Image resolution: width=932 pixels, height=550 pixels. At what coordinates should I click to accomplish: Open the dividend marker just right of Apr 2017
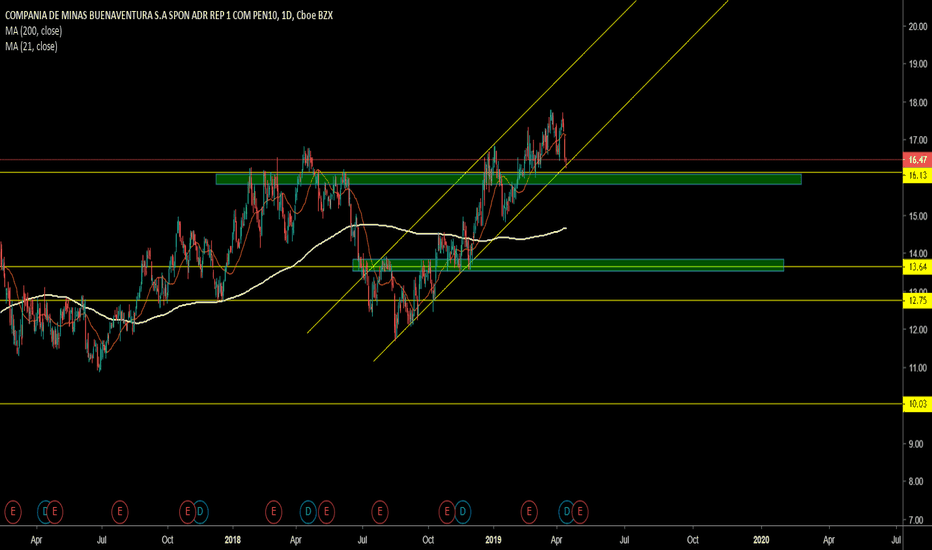pos(44,511)
